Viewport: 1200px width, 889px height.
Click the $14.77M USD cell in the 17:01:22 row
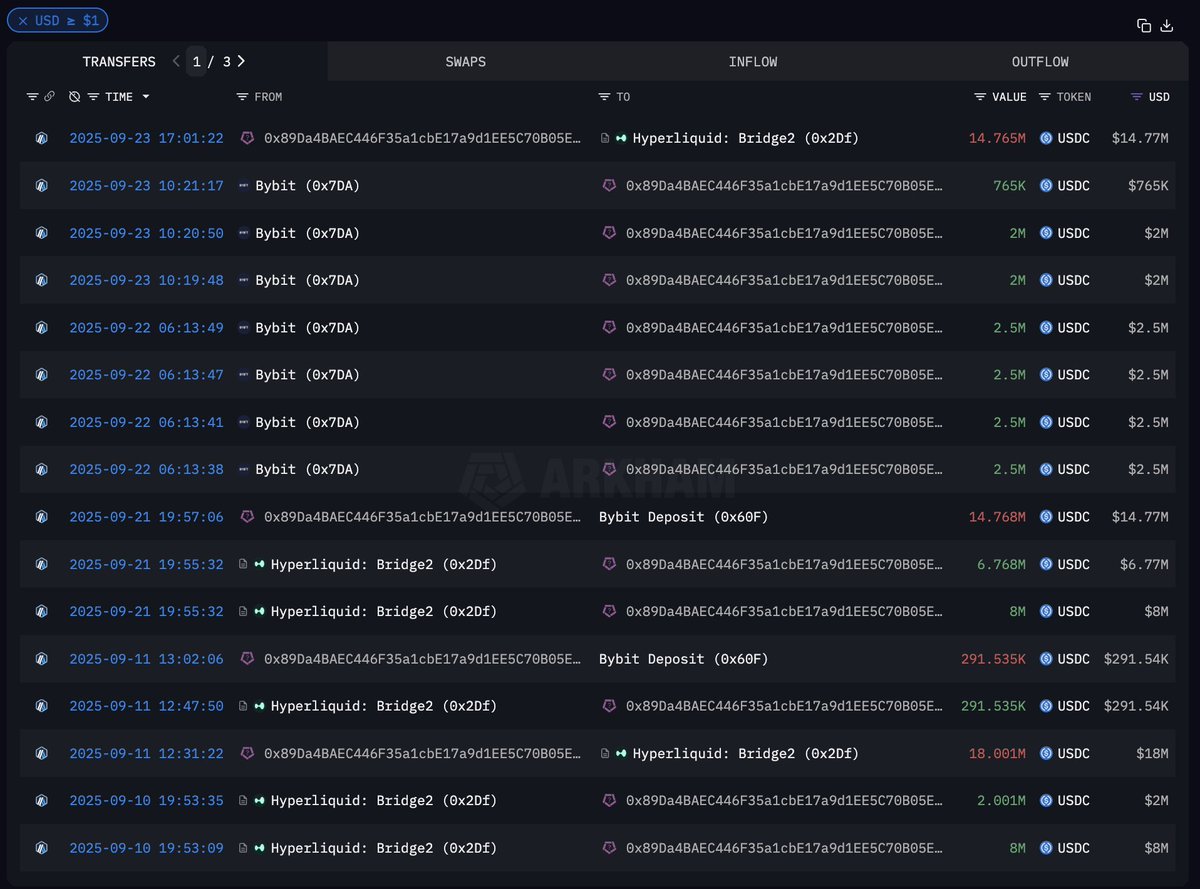[x=1140, y=138]
